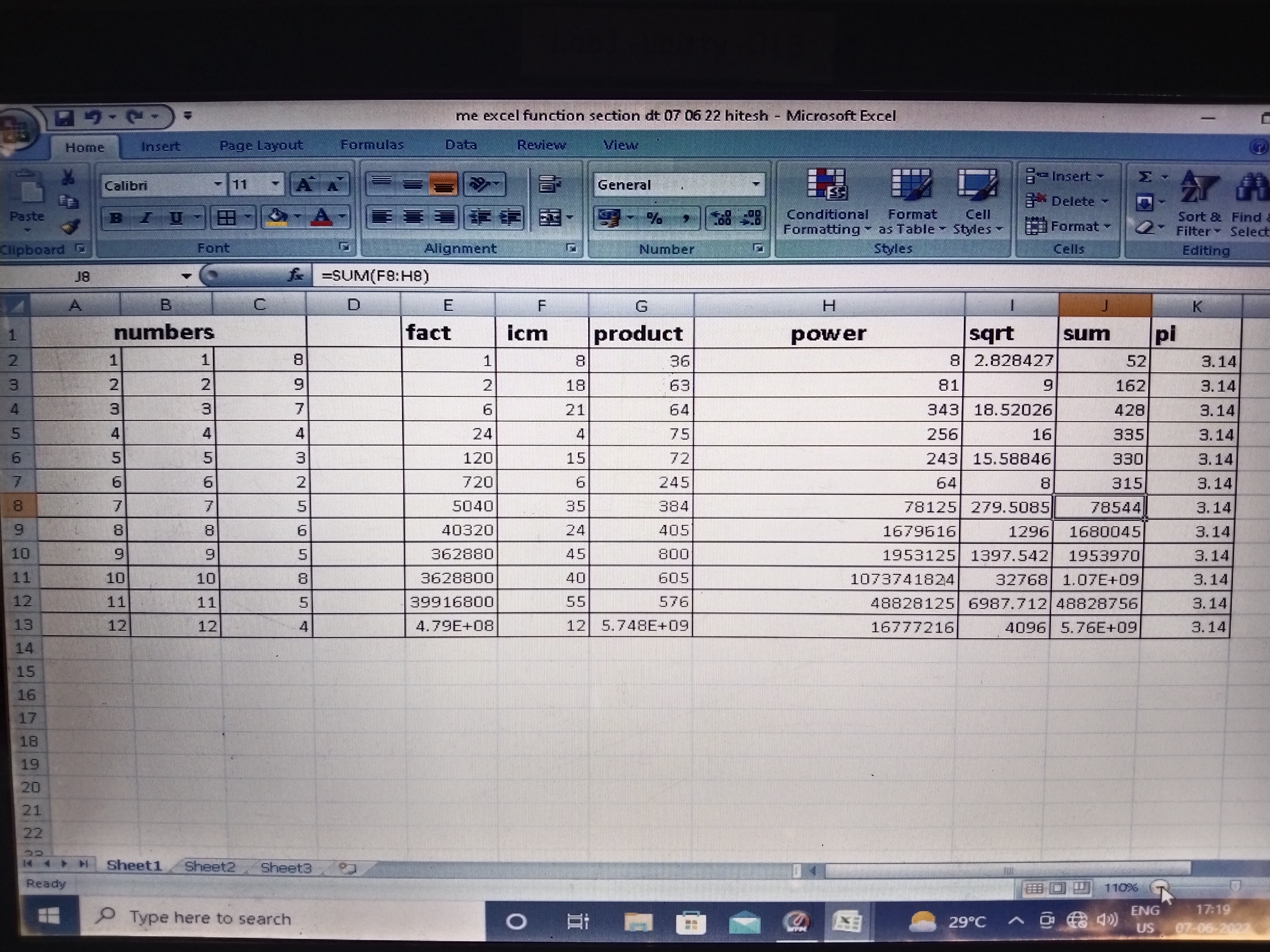This screenshot has height=952, width=1270.
Task: Click the Merge and Center icon
Action: [550, 218]
